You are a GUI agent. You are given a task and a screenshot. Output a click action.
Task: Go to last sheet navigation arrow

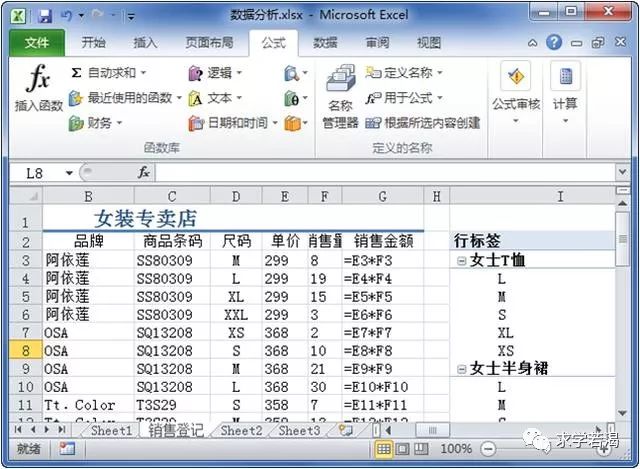(61, 429)
